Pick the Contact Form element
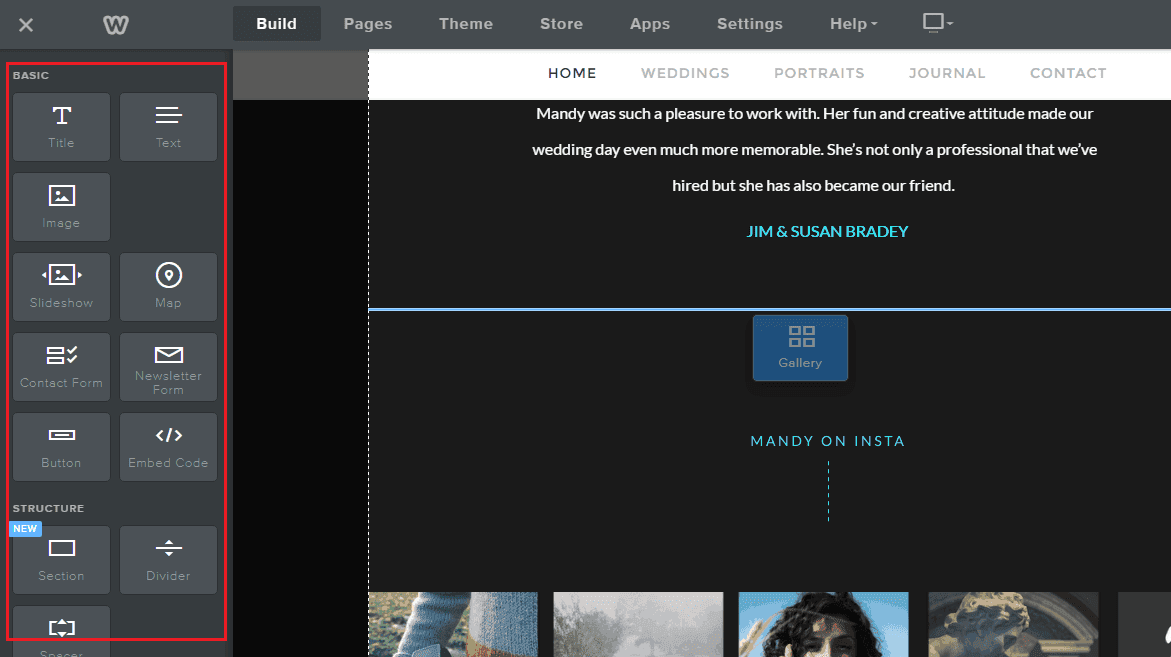 (x=61, y=367)
